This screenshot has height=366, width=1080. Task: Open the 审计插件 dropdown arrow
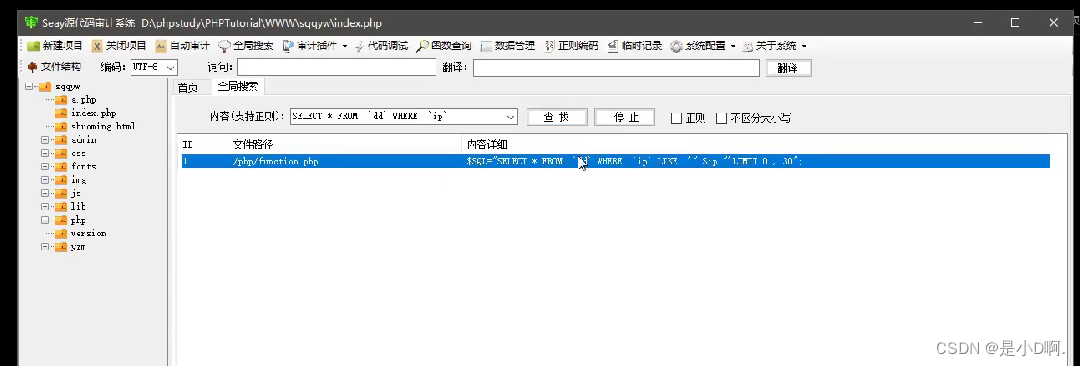[344, 46]
